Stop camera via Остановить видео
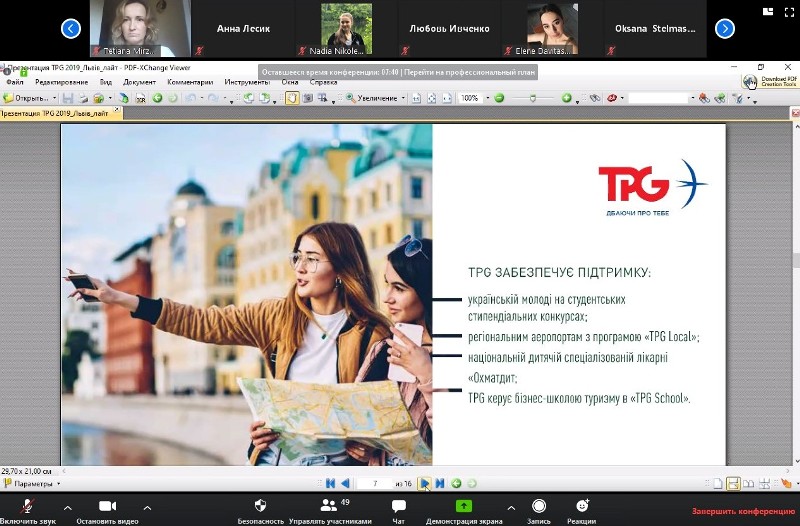 107,508
